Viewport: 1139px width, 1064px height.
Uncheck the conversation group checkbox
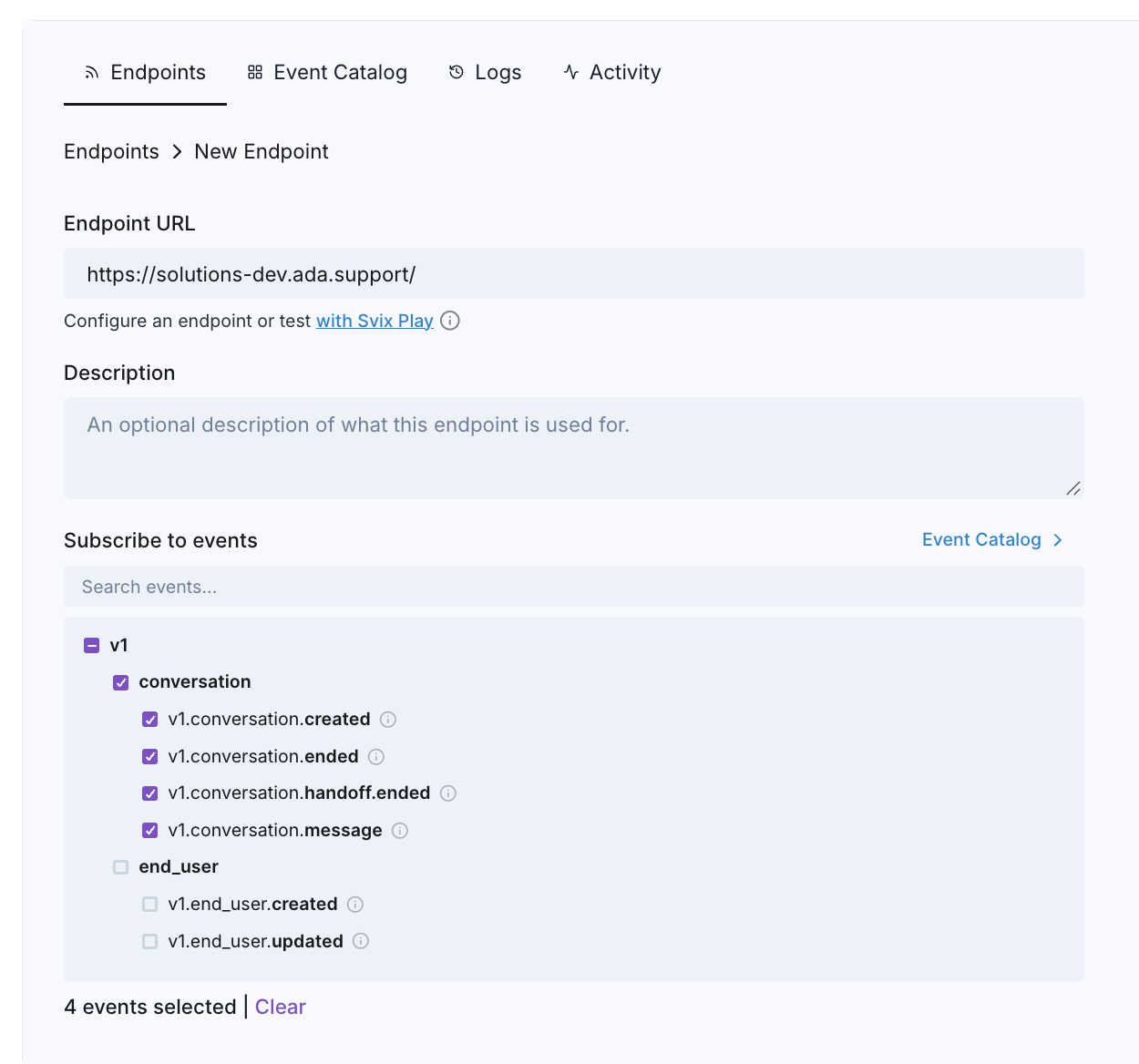(x=120, y=681)
